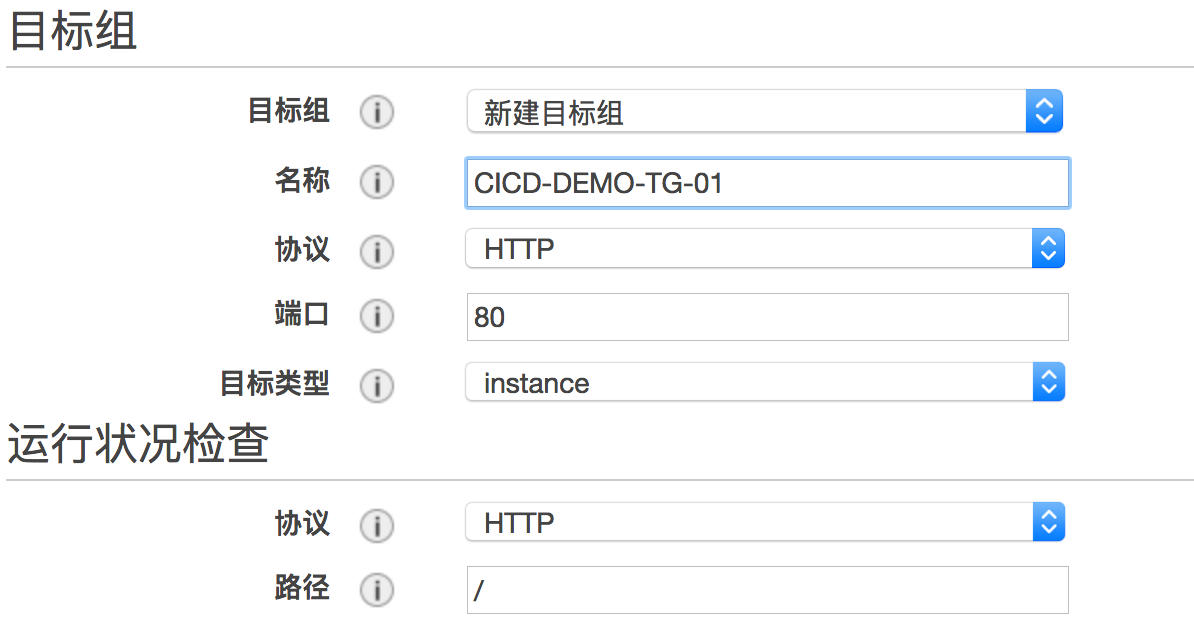
Task: Show info for 协议 under 运行状况检查
Action: tap(377, 525)
